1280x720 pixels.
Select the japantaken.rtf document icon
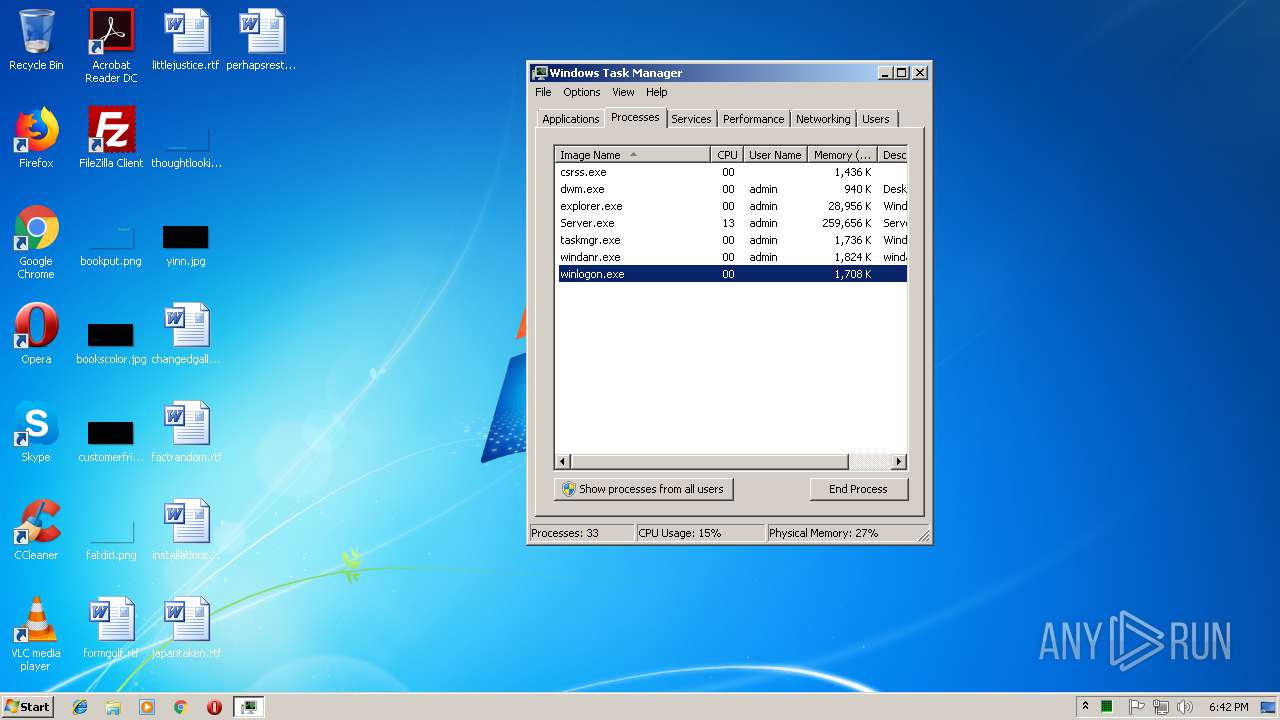[x=186, y=628]
